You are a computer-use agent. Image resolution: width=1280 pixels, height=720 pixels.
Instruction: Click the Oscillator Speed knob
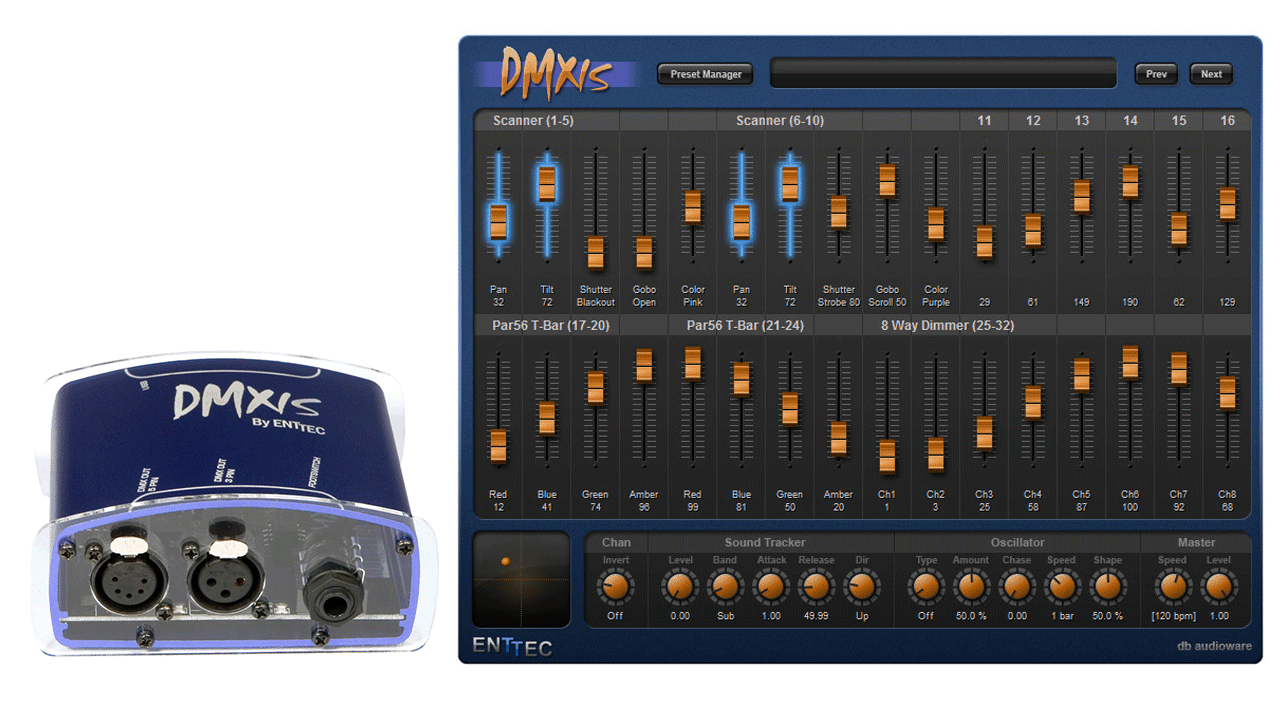click(x=1062, y=587)
